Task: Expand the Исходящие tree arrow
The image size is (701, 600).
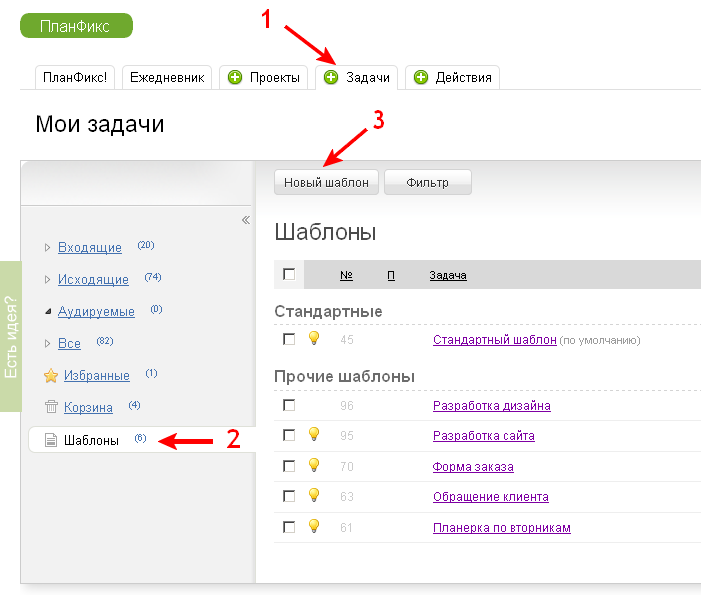Action: pos(48,279)
